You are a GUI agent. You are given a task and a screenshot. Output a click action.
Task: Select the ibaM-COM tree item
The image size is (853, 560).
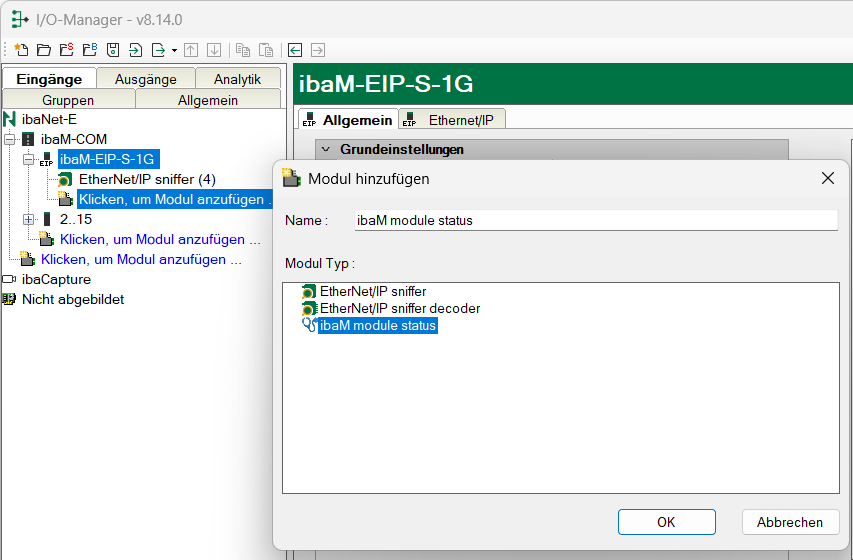point(73,139)
